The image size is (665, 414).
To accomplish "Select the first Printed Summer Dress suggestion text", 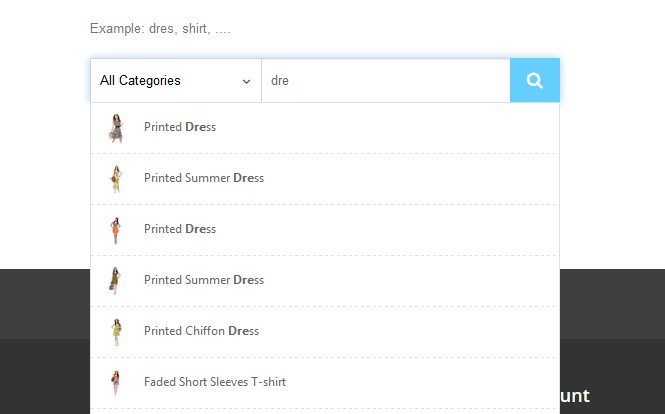I will pyautogui.click(x=204, y=178).
